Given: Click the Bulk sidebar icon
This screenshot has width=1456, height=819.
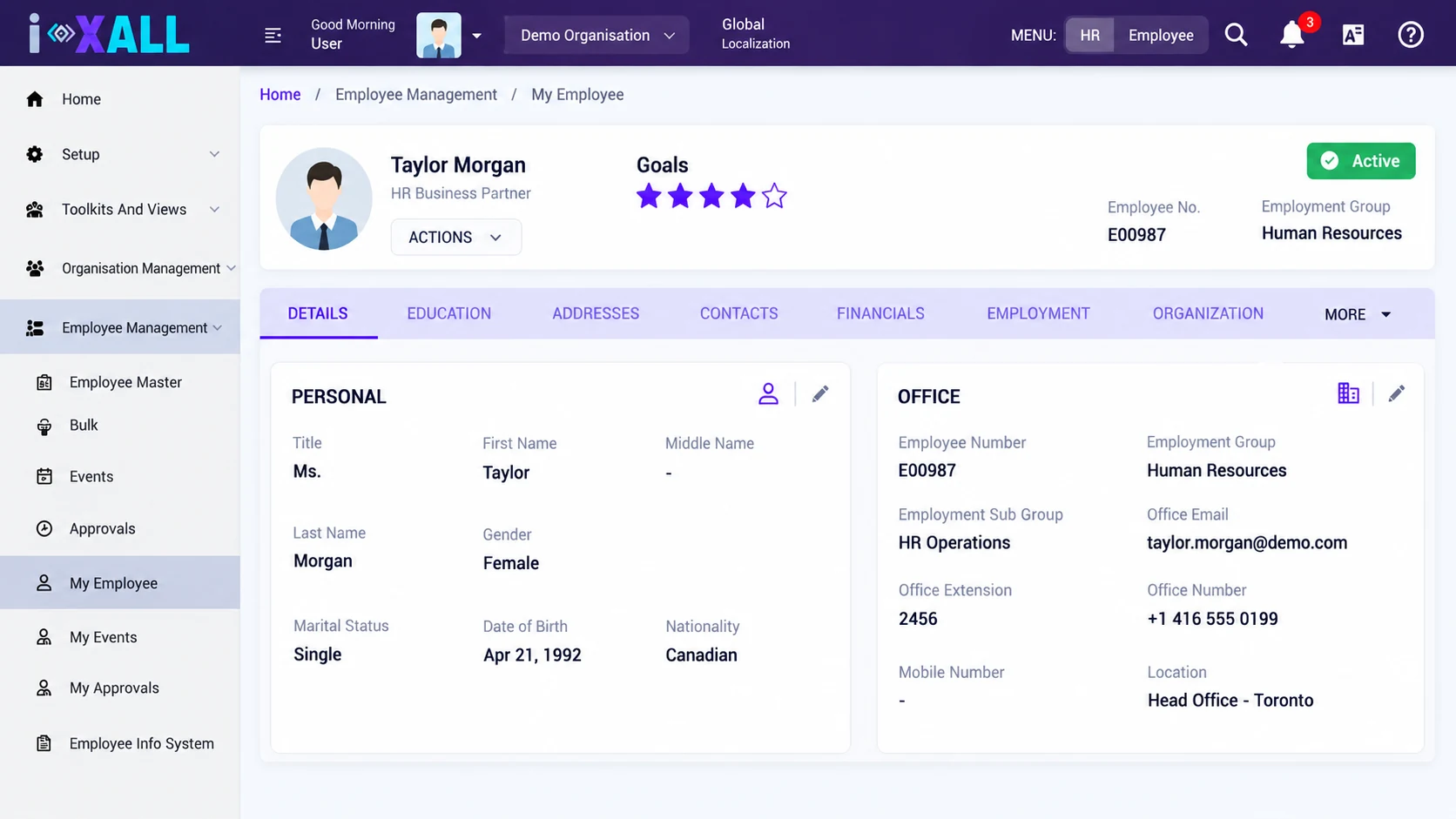Looking at the screenshot, I should [44, 426].
